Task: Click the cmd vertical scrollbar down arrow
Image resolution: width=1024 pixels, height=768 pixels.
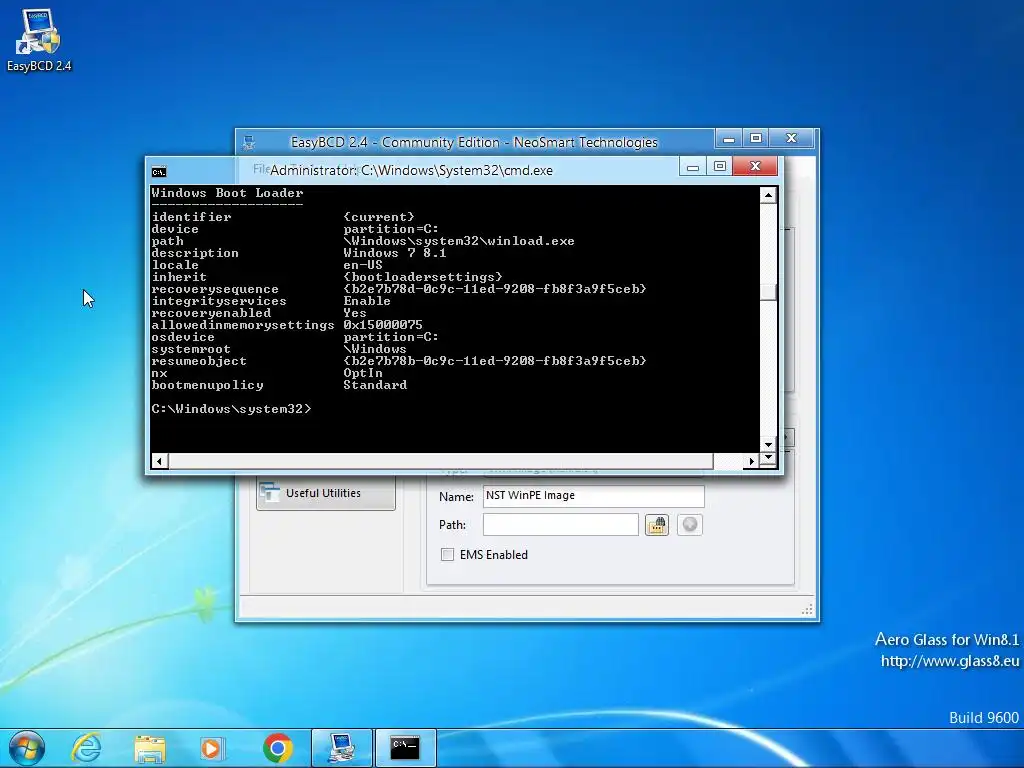Action: [768, 445]
